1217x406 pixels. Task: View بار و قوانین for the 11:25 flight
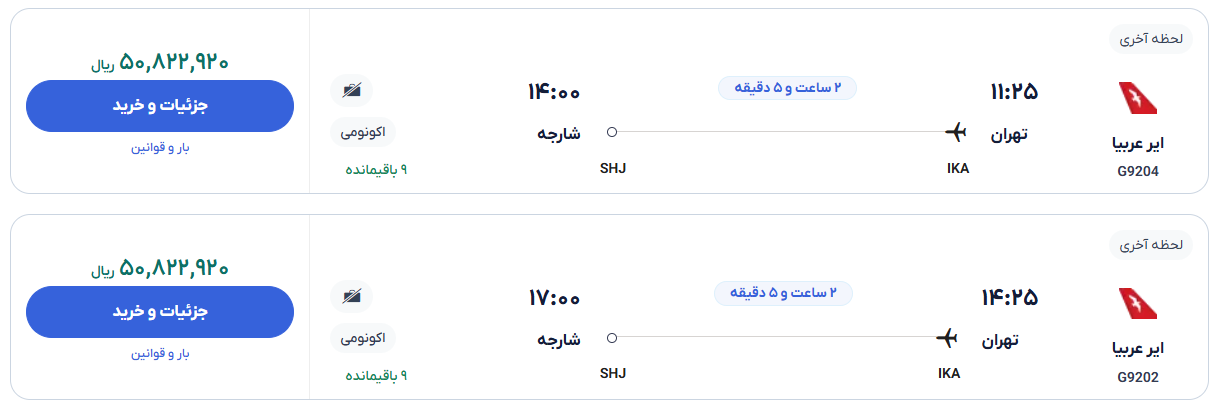[x=160, y=148]
